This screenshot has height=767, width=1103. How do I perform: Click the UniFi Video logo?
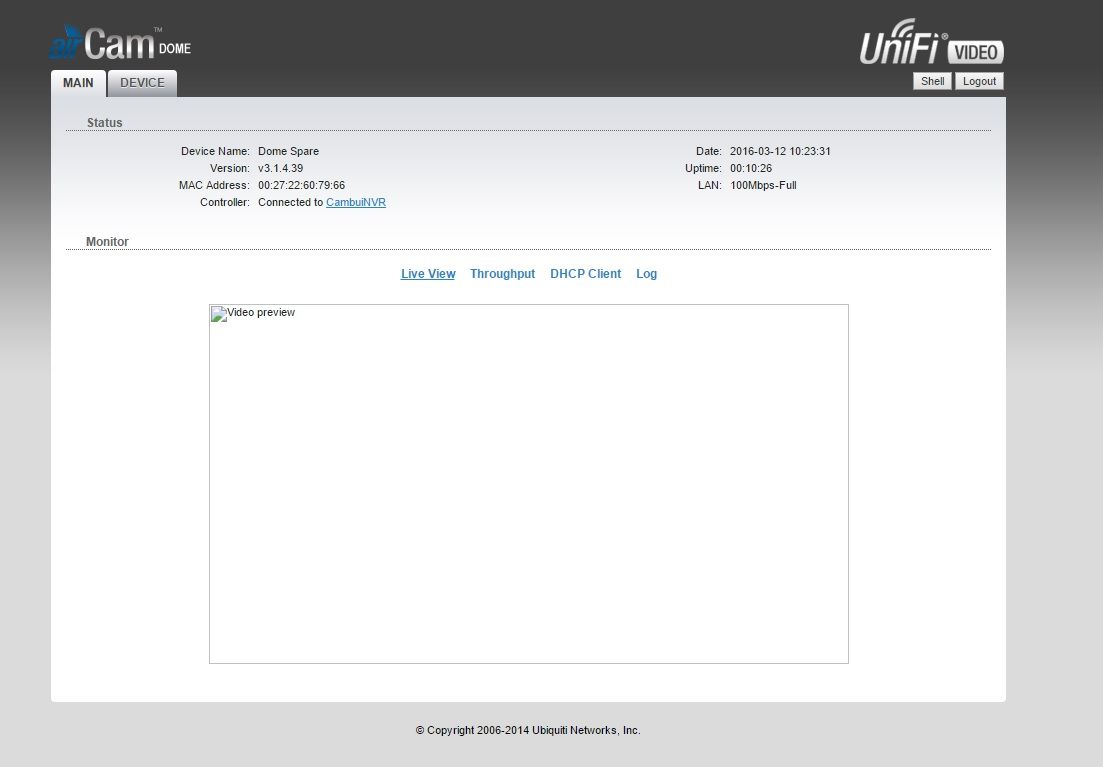point(931,45)
